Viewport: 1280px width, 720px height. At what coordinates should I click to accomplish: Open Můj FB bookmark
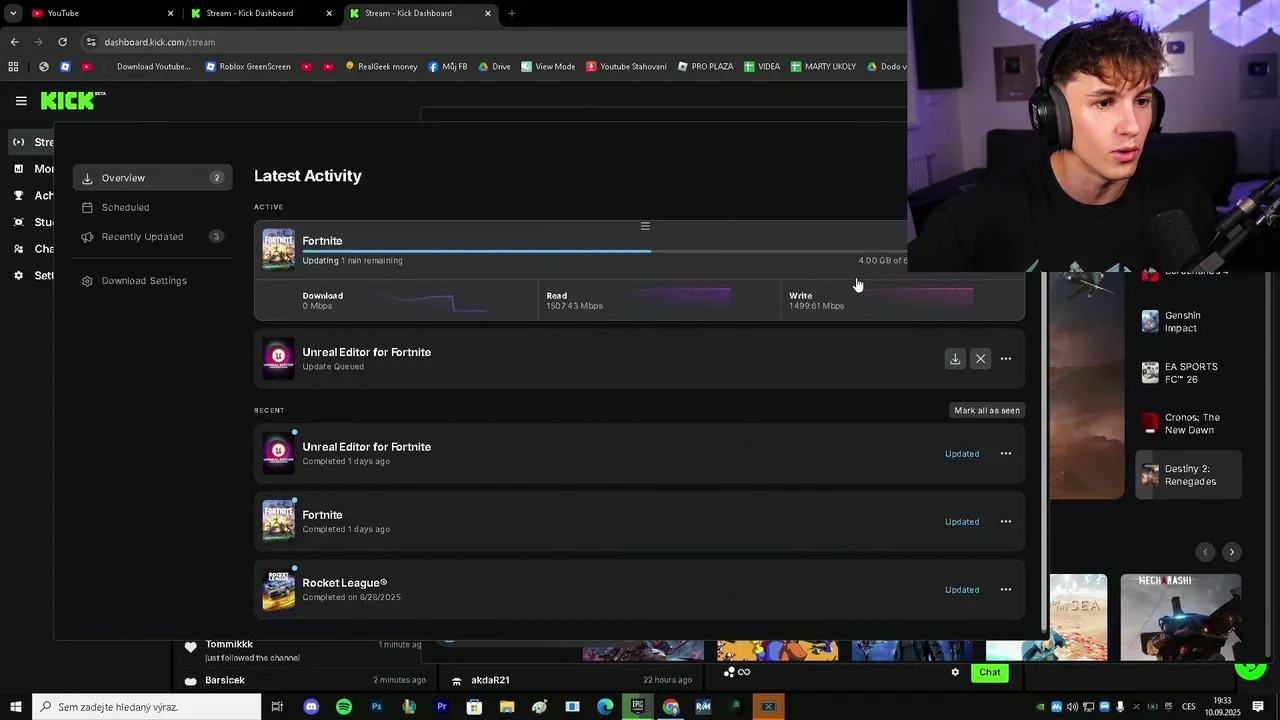click(447, 67)
